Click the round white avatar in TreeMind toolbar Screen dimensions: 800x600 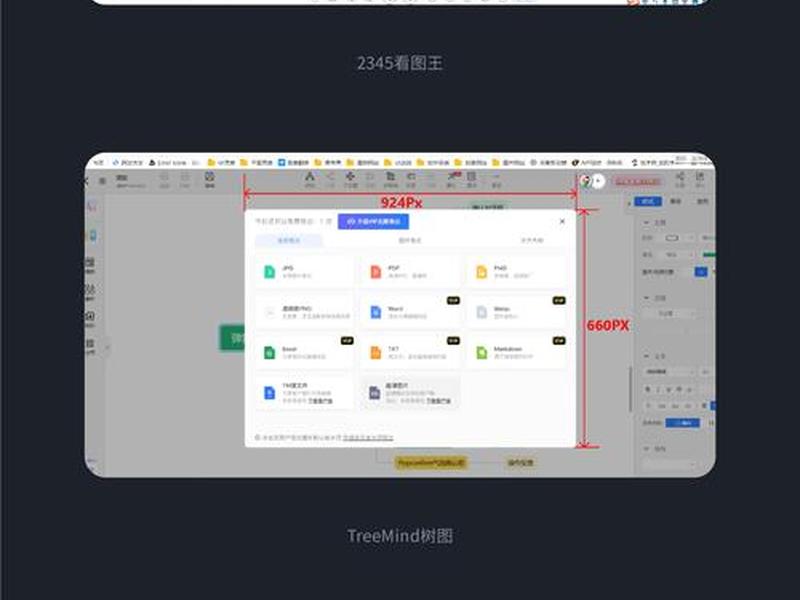(x=597, y=181)
